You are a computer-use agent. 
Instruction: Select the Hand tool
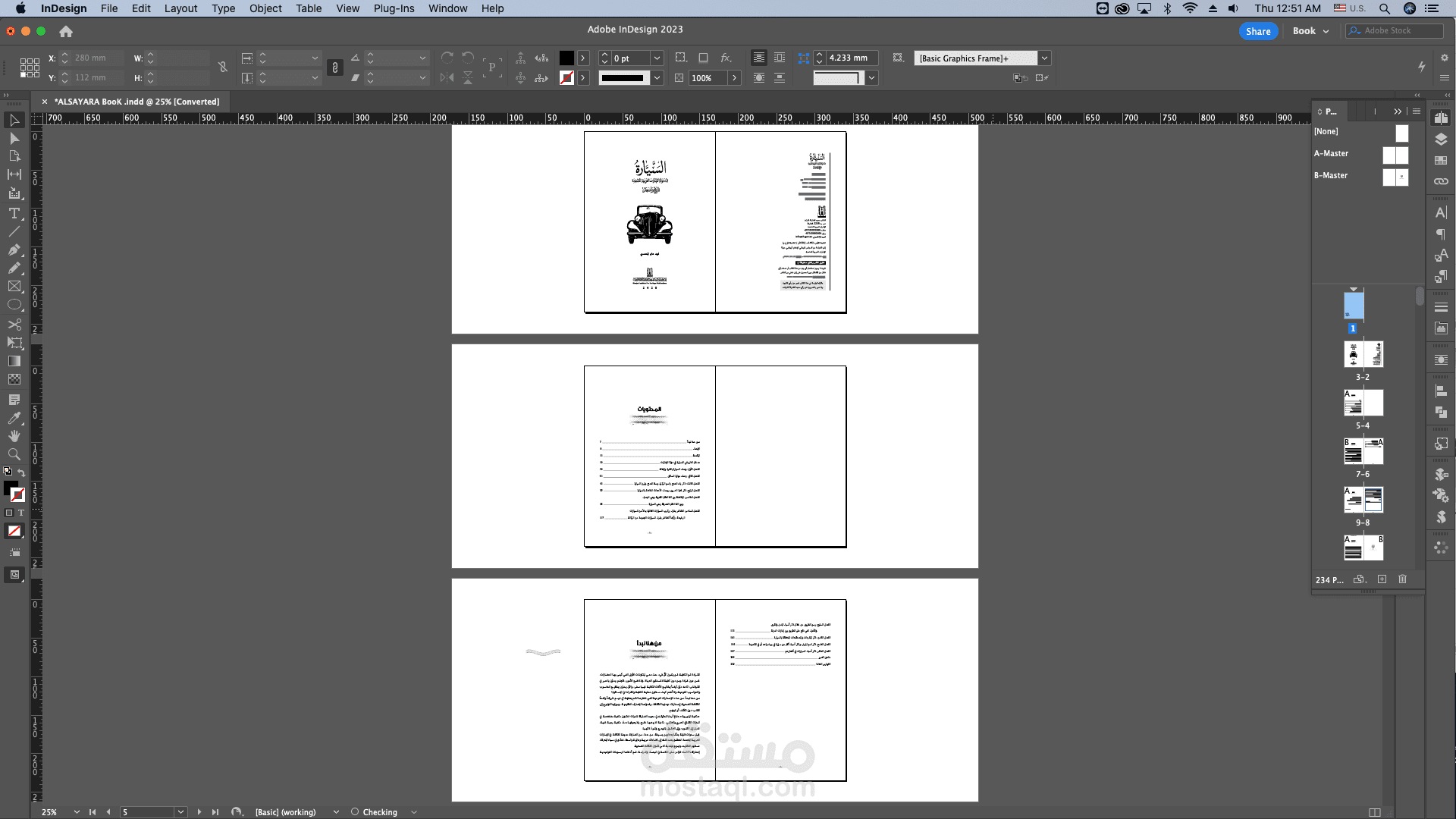tap(14, 436)
